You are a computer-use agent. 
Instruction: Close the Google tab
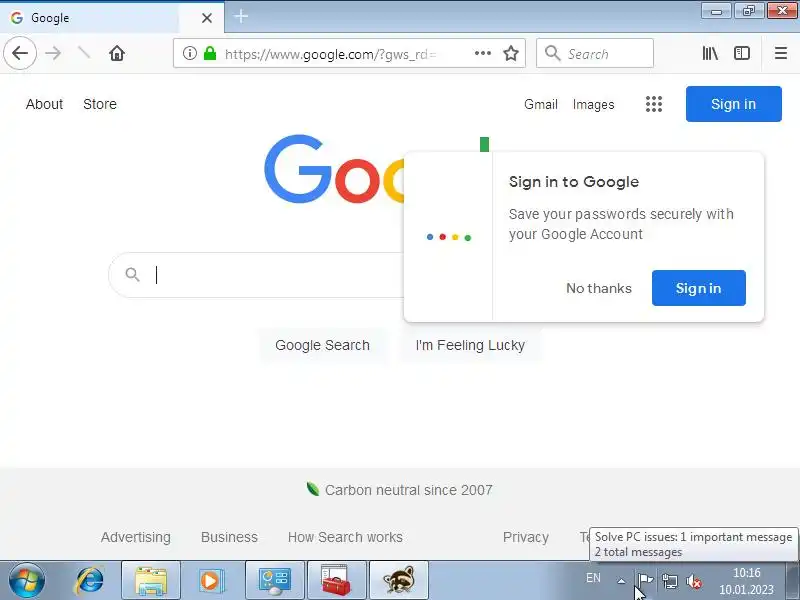point(207,18)
